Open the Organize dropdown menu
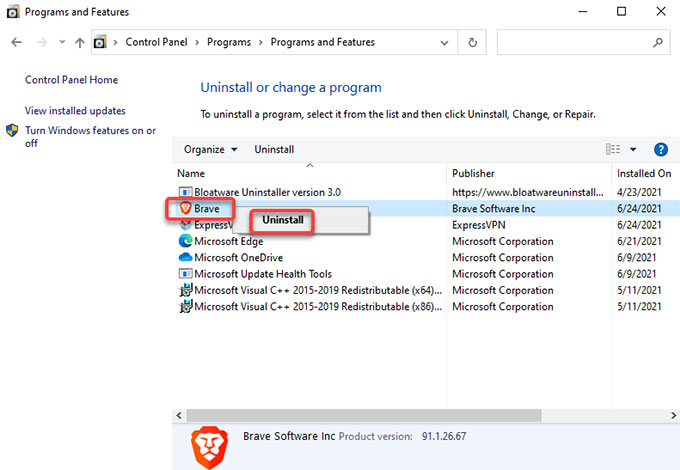Viewport: 680px width, 470px height. [210, 150]
